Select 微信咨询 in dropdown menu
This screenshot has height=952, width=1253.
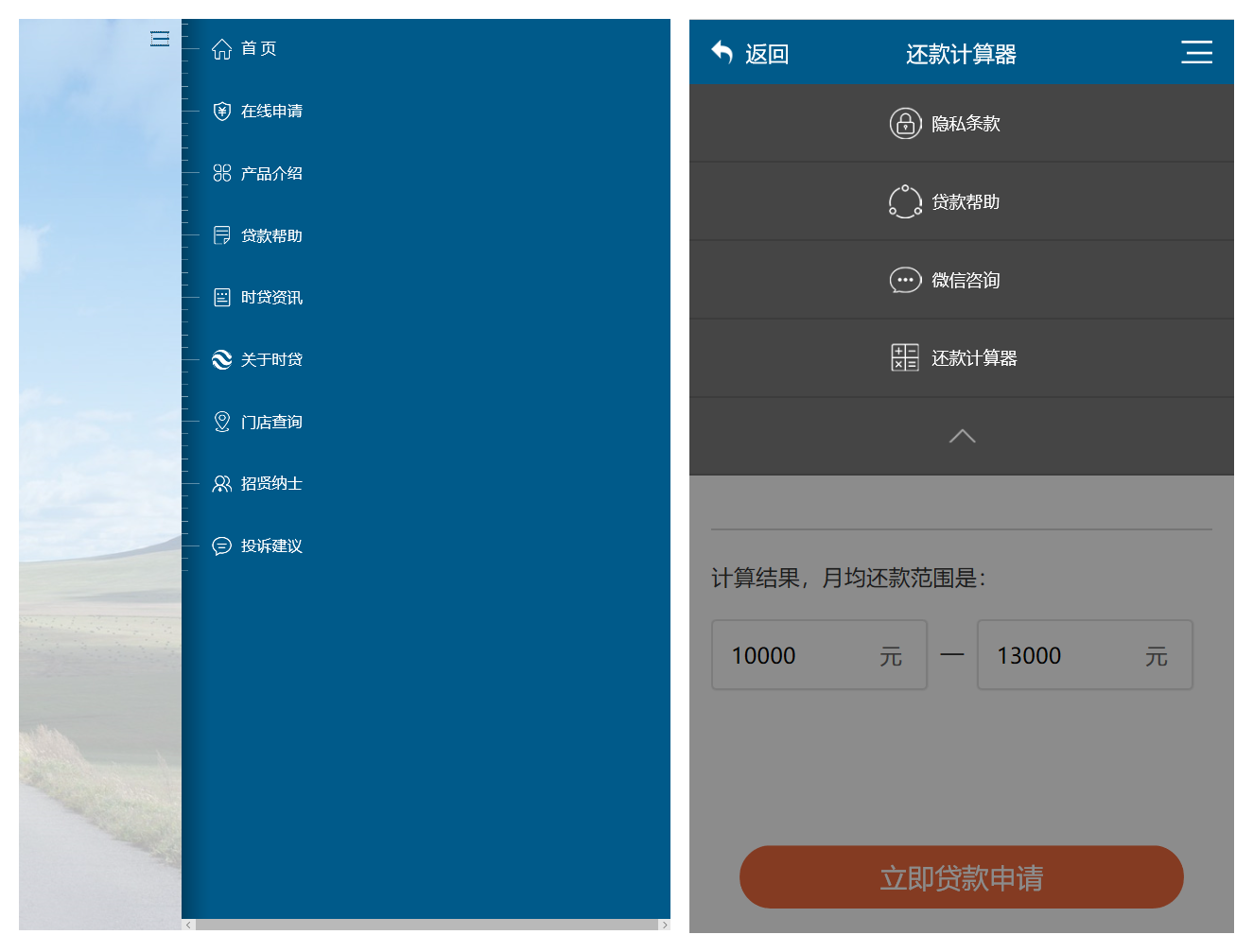coord(962,280)
